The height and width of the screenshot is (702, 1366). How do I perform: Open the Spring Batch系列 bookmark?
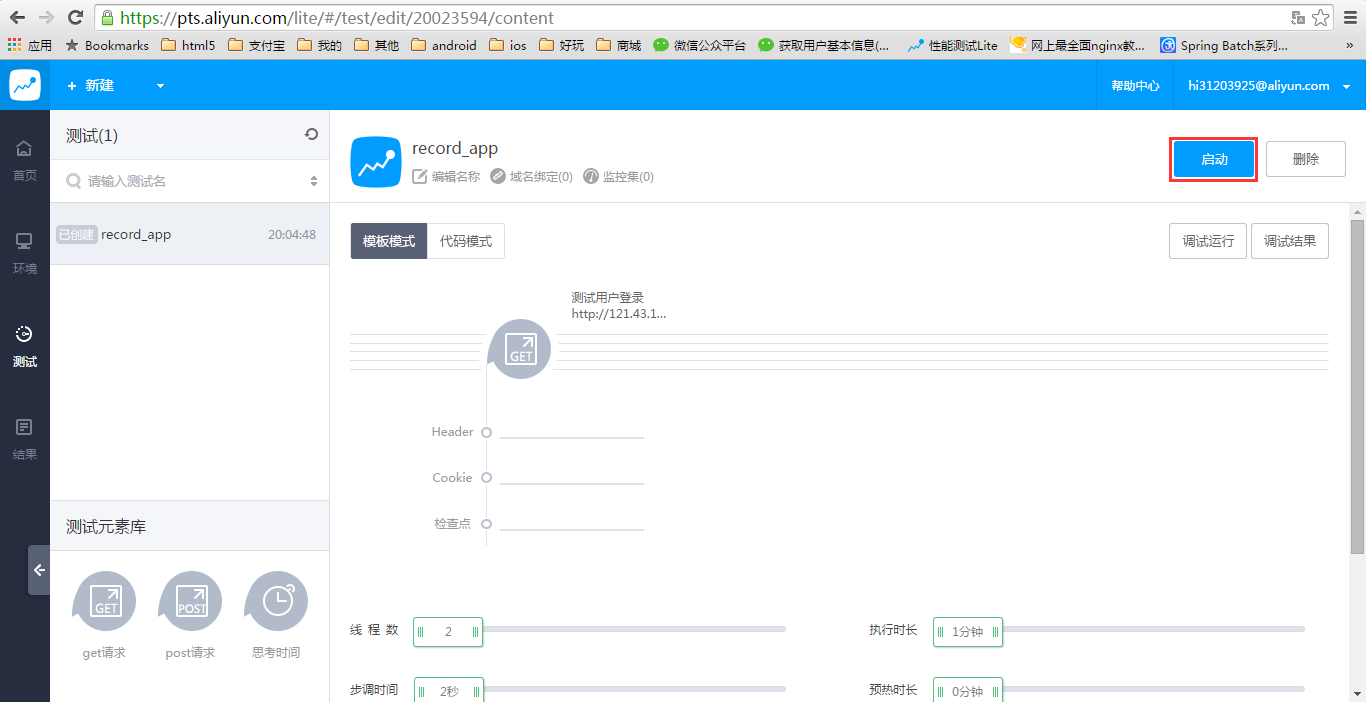click(x=1224, y=45)
